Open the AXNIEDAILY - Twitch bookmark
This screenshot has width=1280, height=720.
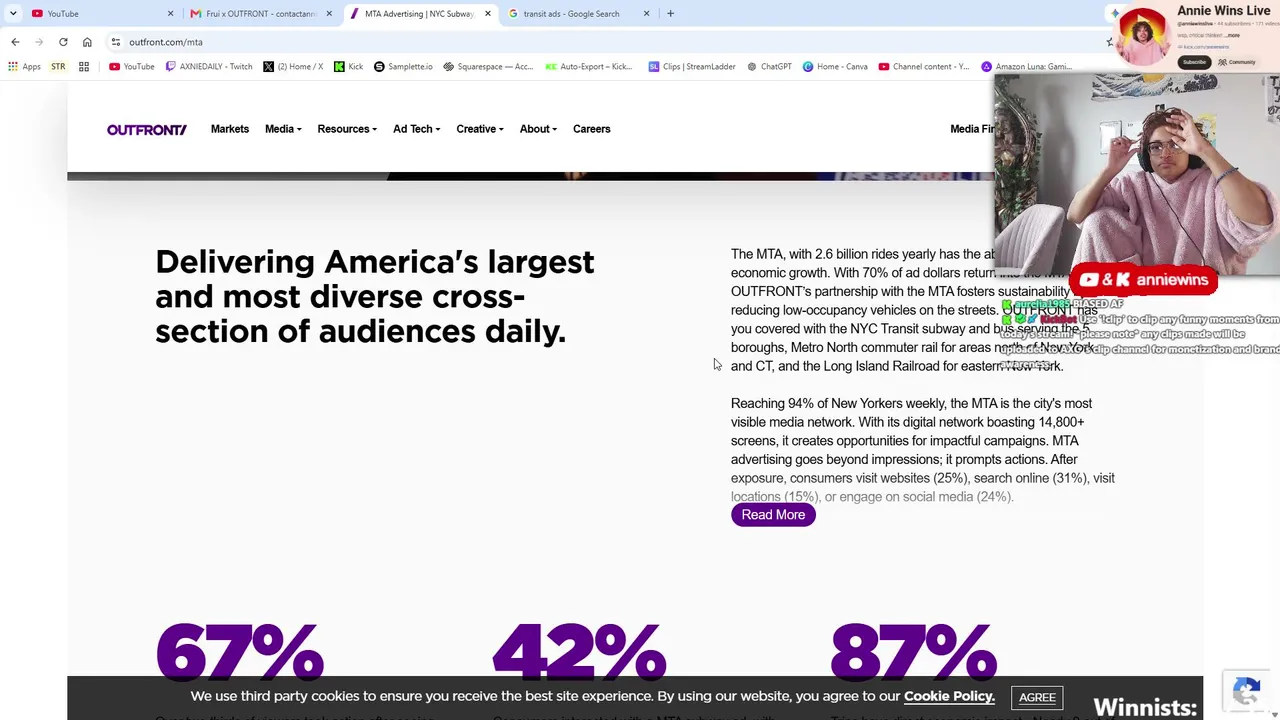209,67
